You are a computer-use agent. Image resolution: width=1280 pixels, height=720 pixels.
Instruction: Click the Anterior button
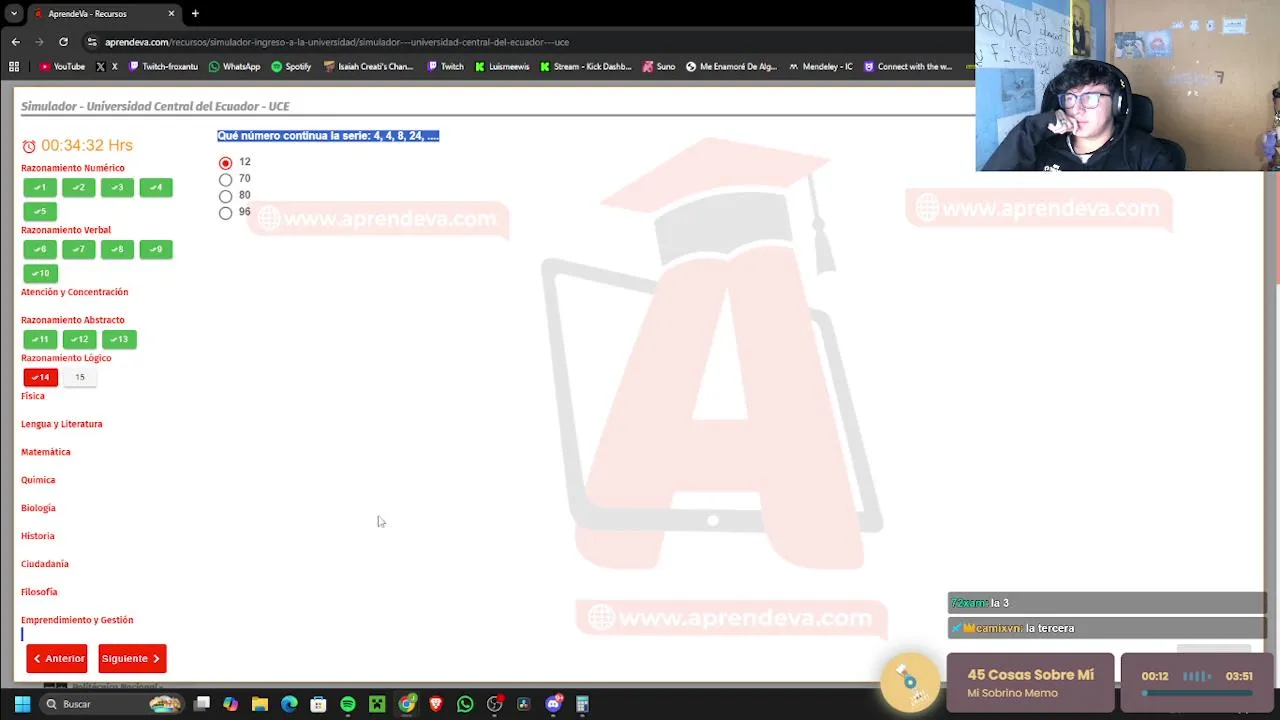point(57,658)
